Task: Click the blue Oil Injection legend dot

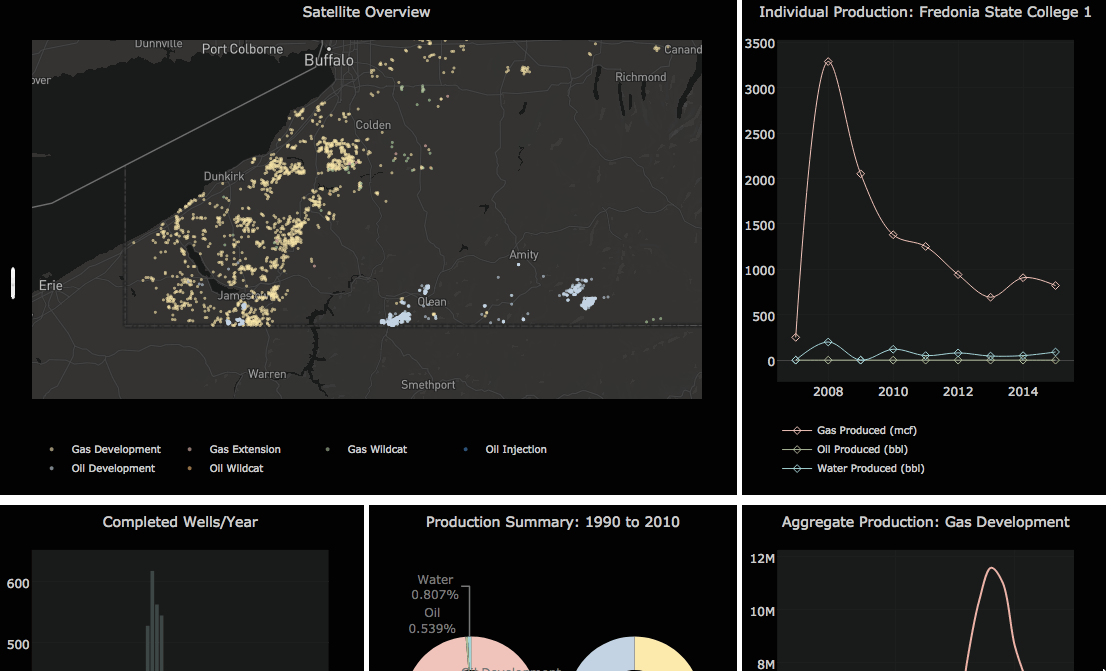Action: point(464,449)
